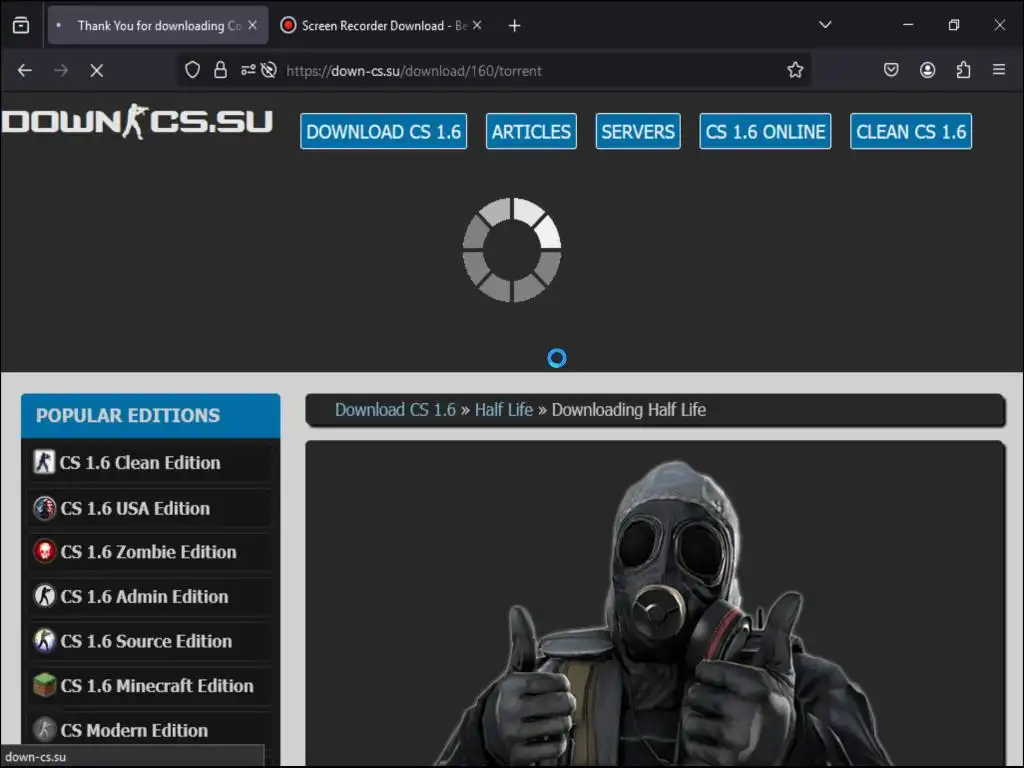Open CS 1.6 Source Edition link
This screenshot has height=768, width=1024.
146,641
